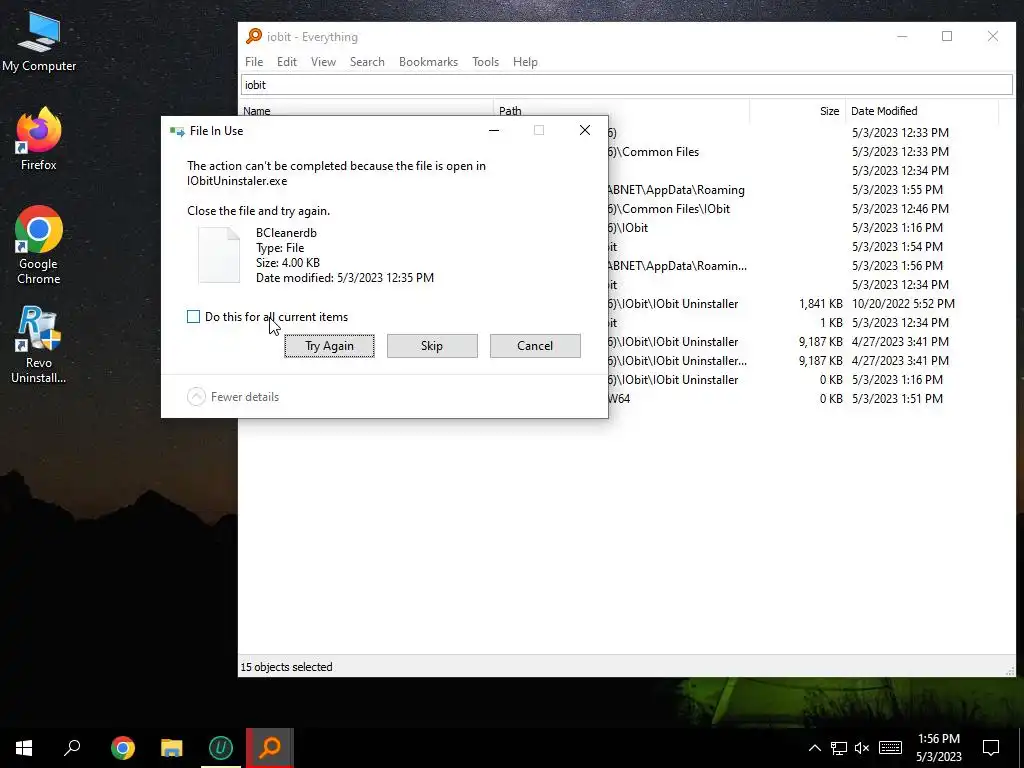The height and width of the screenshot is (768, 1024).
Task: Switch to IObit Uninstaller taskbar icon
Action: (x=221, y=748)
